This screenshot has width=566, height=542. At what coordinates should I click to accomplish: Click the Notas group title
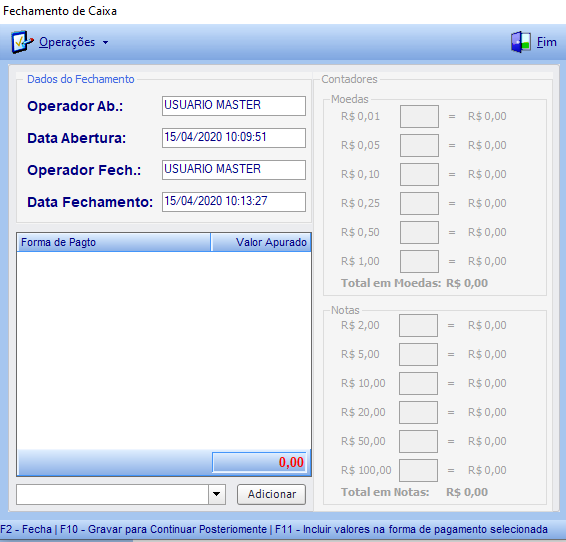pyautogui.click(x=345, y=310)
